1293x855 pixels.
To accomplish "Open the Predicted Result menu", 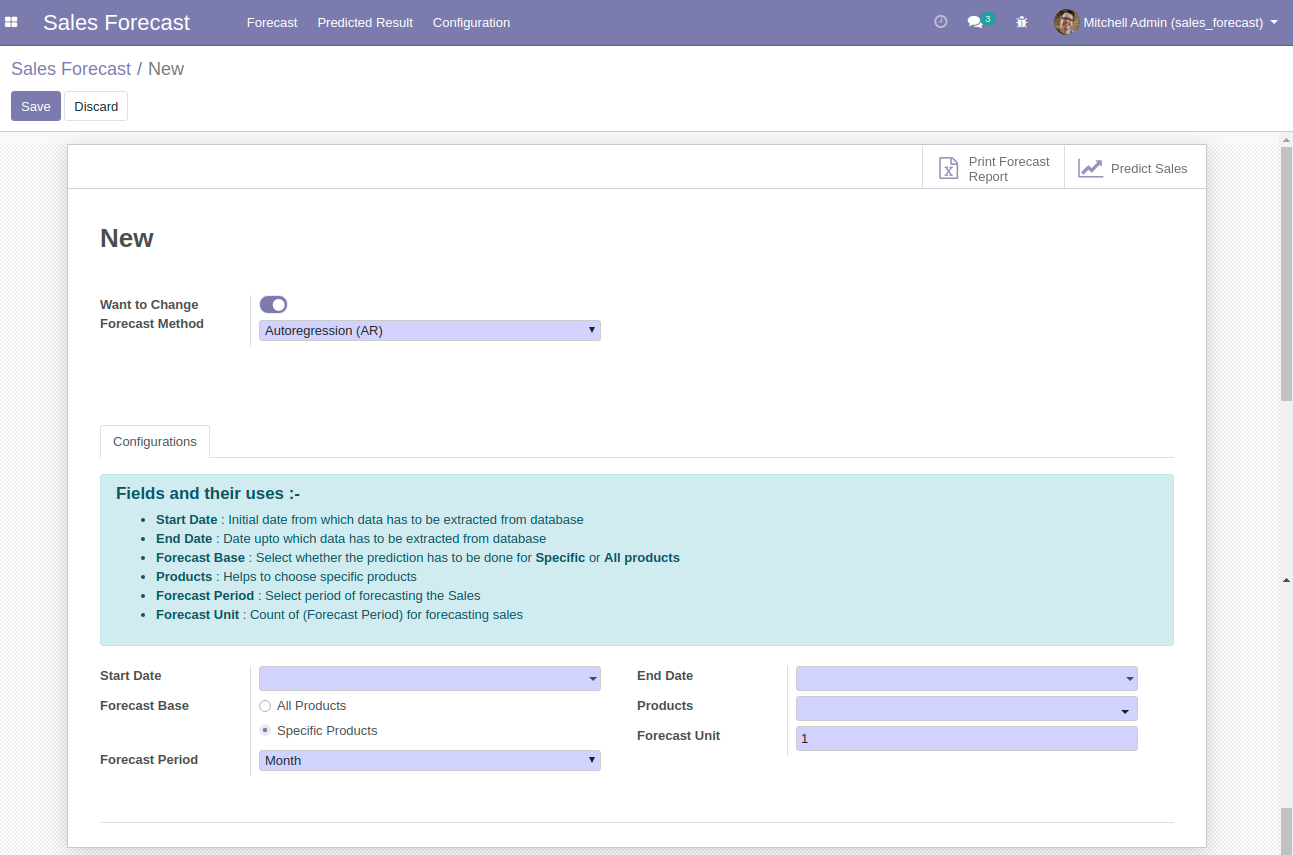I will [365, 22].
